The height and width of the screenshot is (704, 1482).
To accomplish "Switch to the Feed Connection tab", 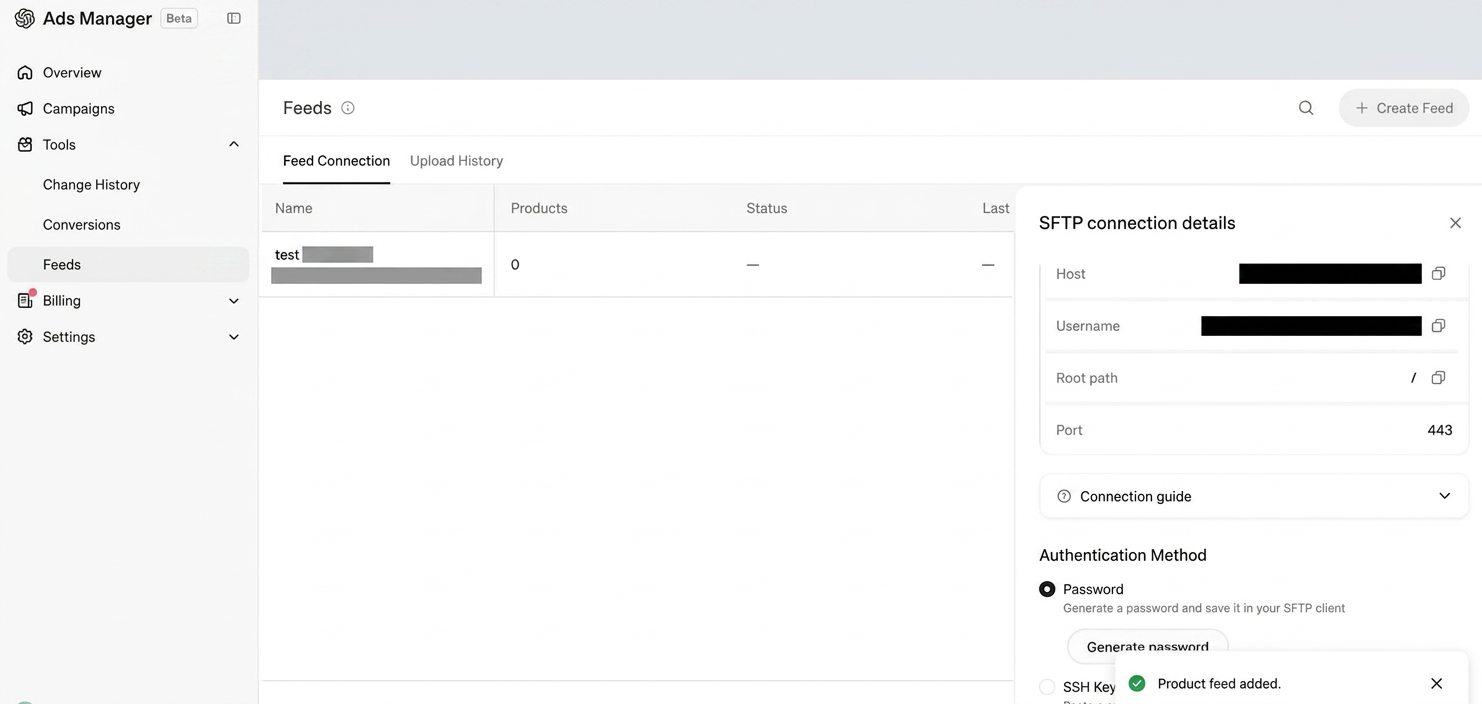I will [336, 161].
